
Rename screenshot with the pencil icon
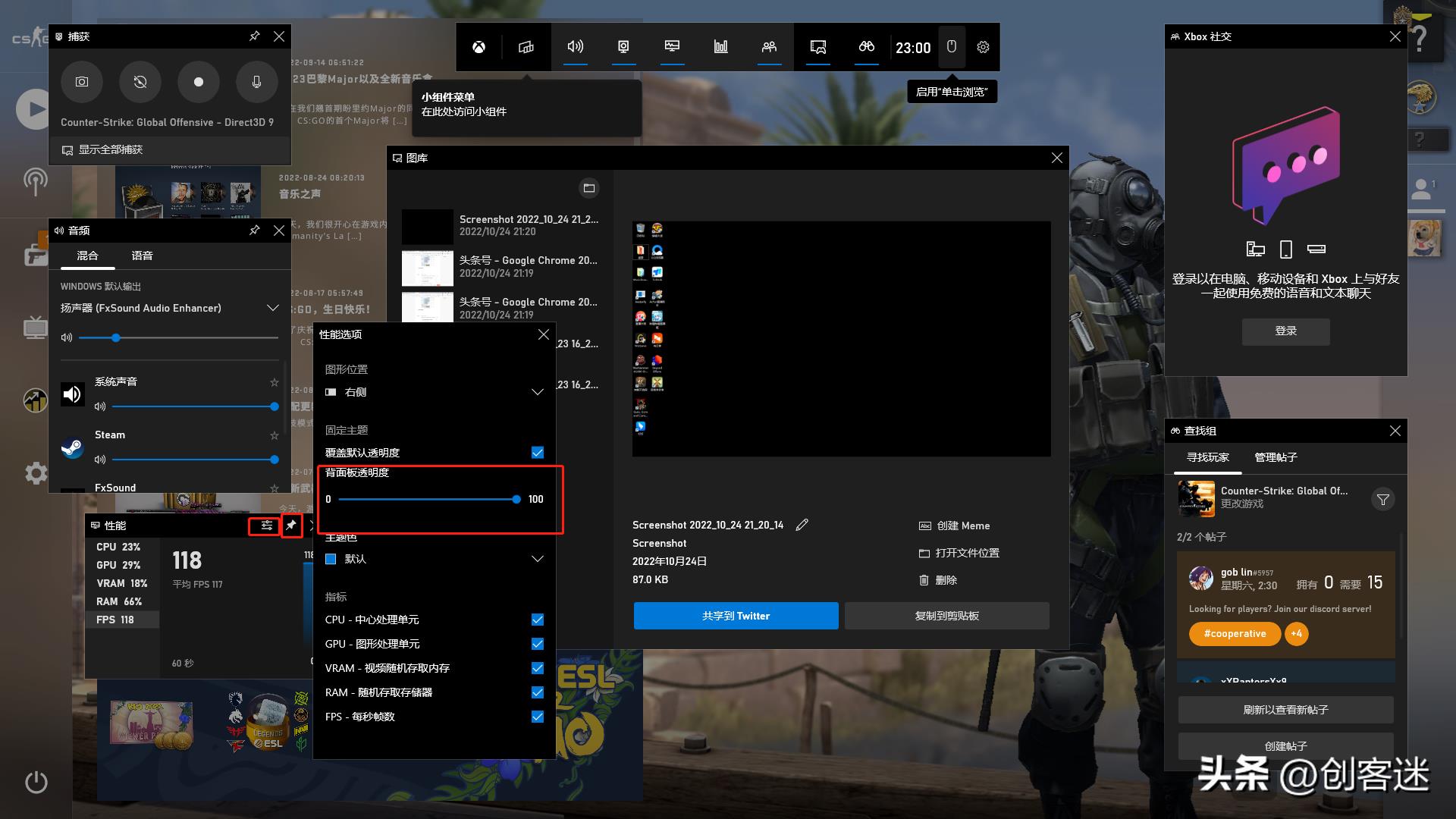tap(802, 525)
